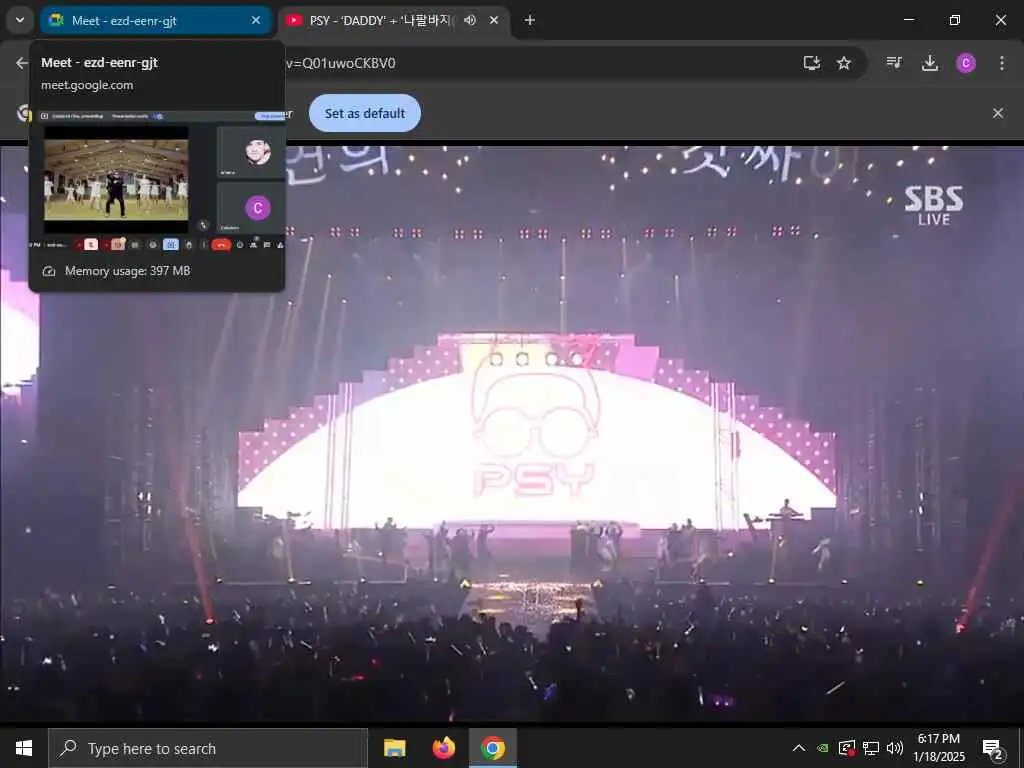Open the NVIDIA tray icon
The image size is (1024, 768).
tap(823, 748)
